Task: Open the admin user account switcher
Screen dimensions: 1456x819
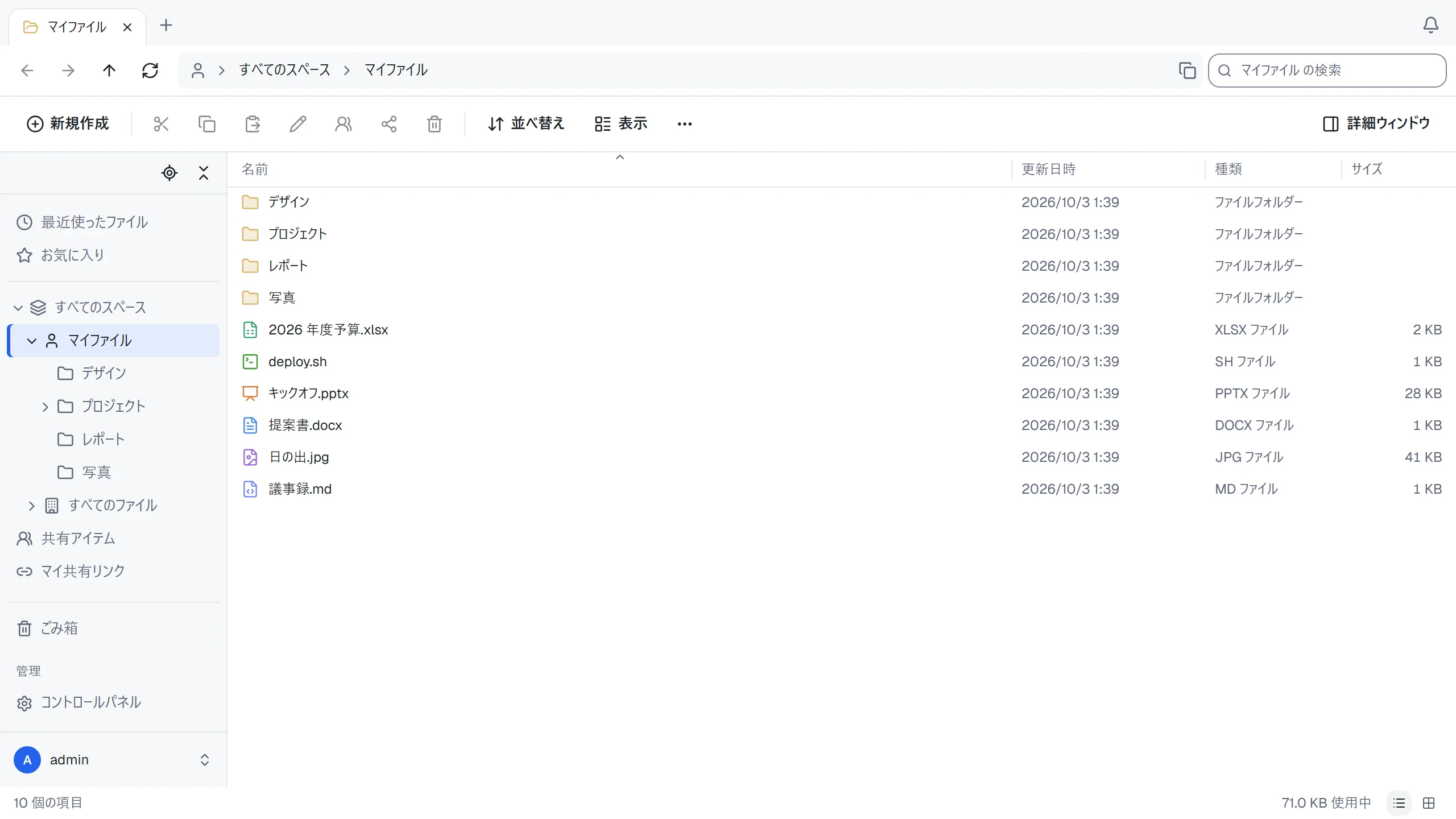Action: 113,760
